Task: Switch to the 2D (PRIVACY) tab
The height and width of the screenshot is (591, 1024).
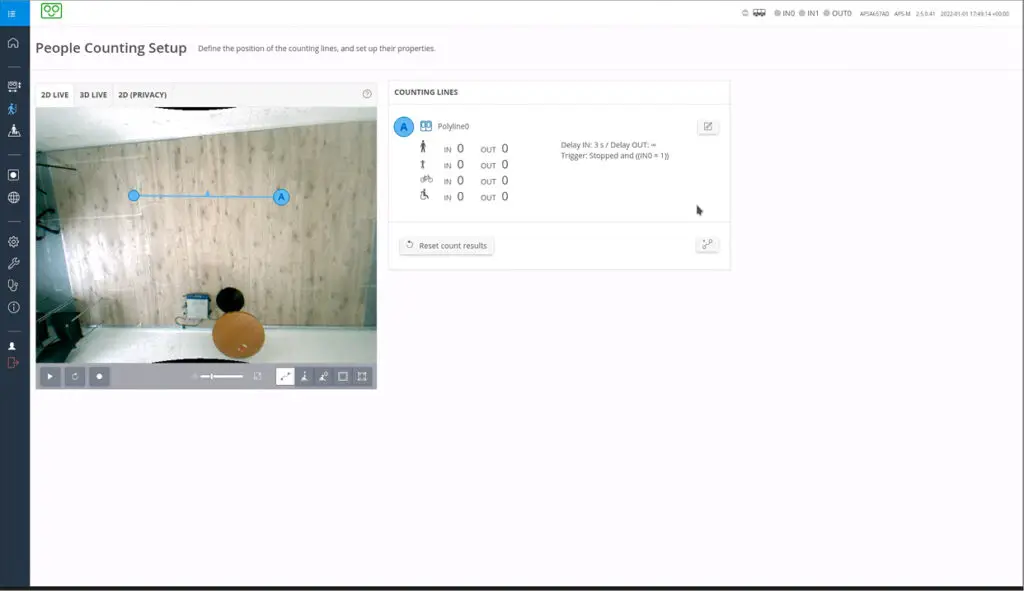Action: [142, 95]
